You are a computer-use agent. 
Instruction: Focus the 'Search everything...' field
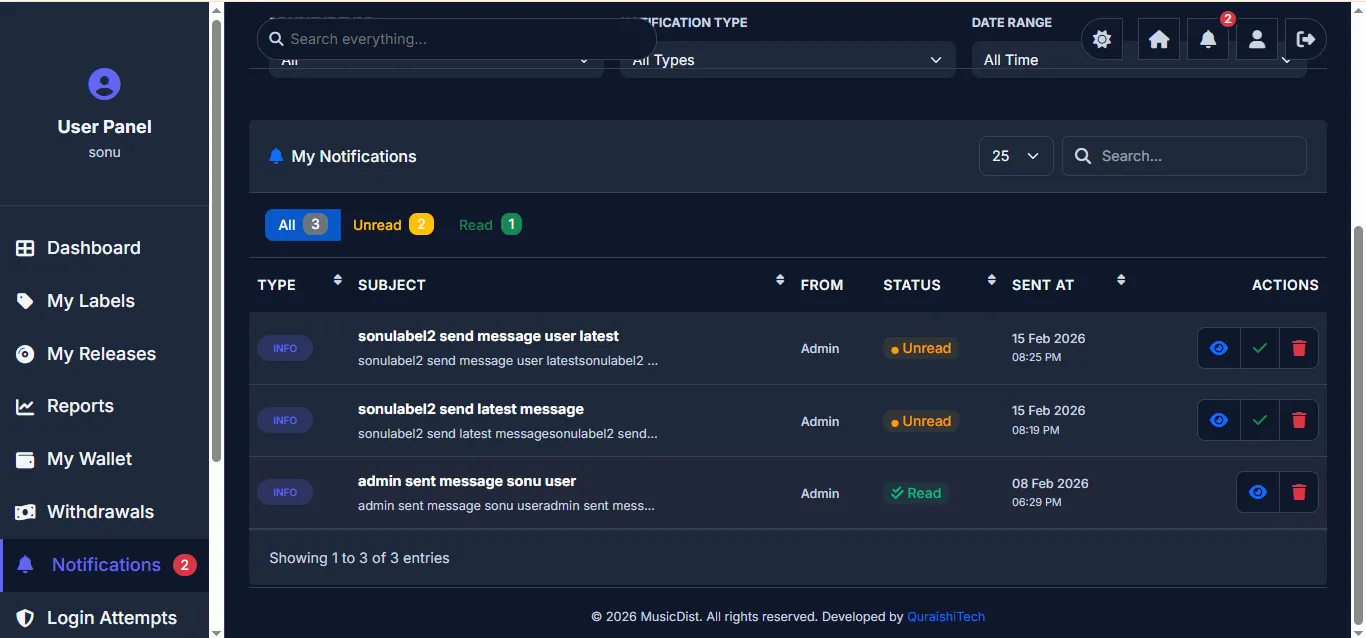click(457, 39)
